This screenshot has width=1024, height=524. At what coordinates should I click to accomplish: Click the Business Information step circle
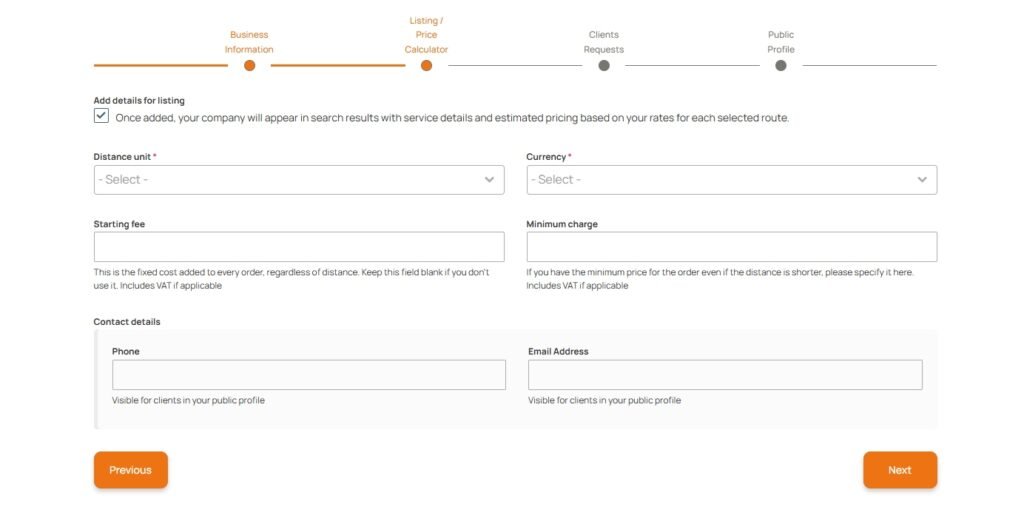click(x=249, y=66)
